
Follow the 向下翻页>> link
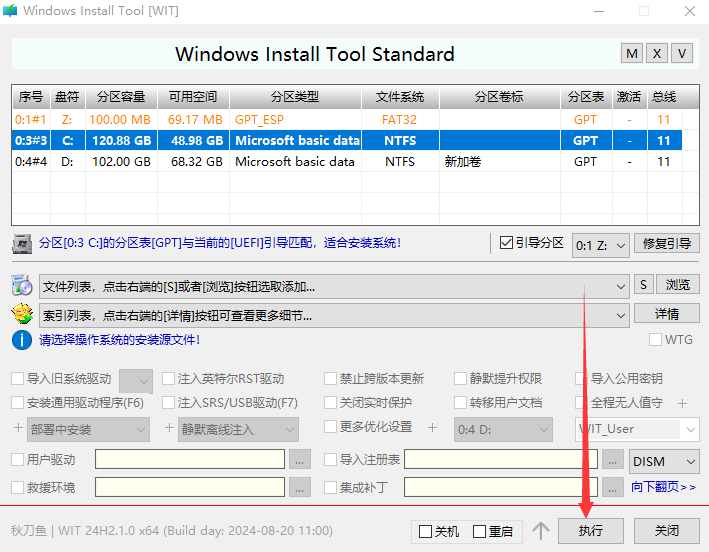pos(663,487)
